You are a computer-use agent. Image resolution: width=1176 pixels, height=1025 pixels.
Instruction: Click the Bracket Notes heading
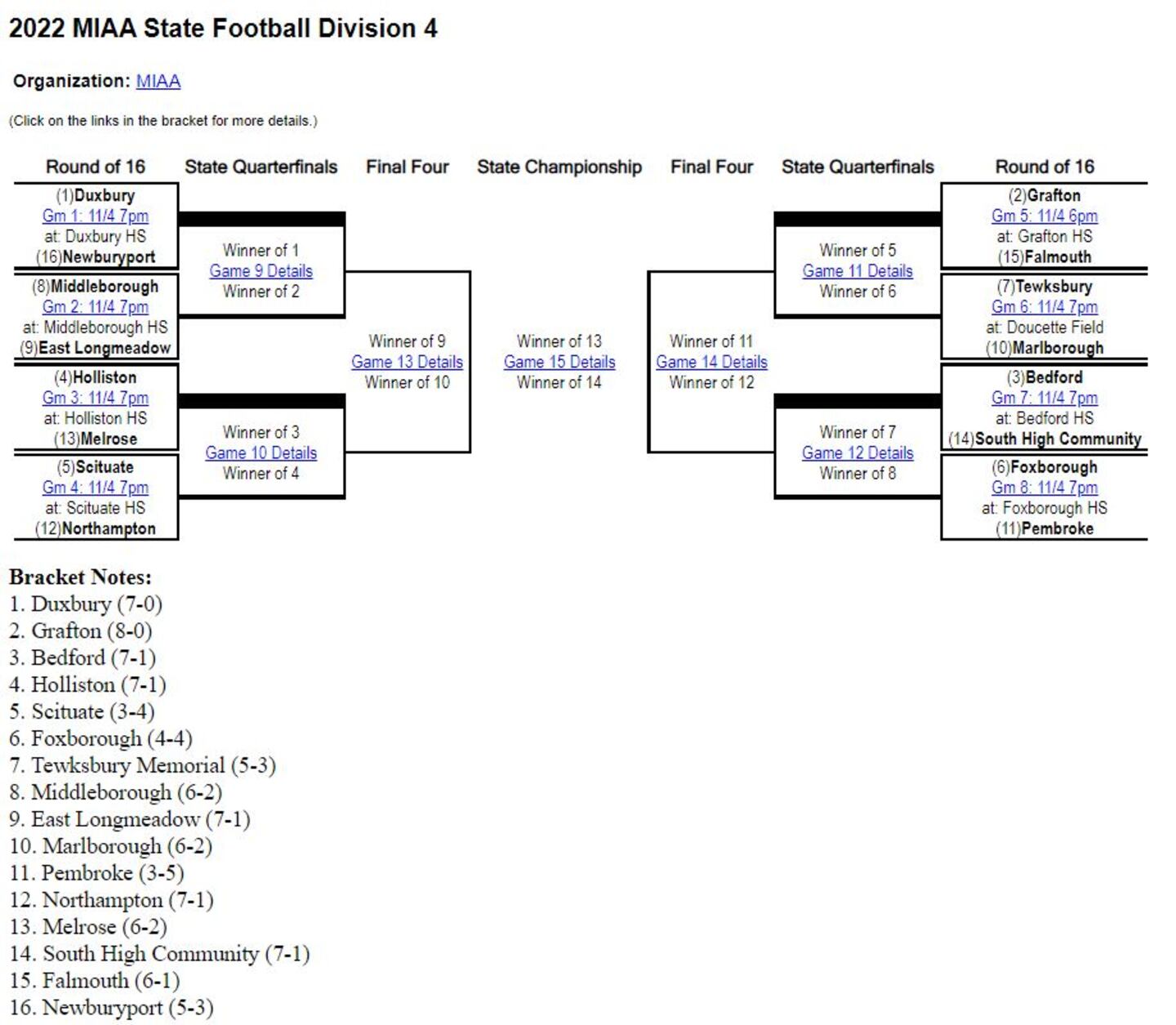[x=80, y=577]
